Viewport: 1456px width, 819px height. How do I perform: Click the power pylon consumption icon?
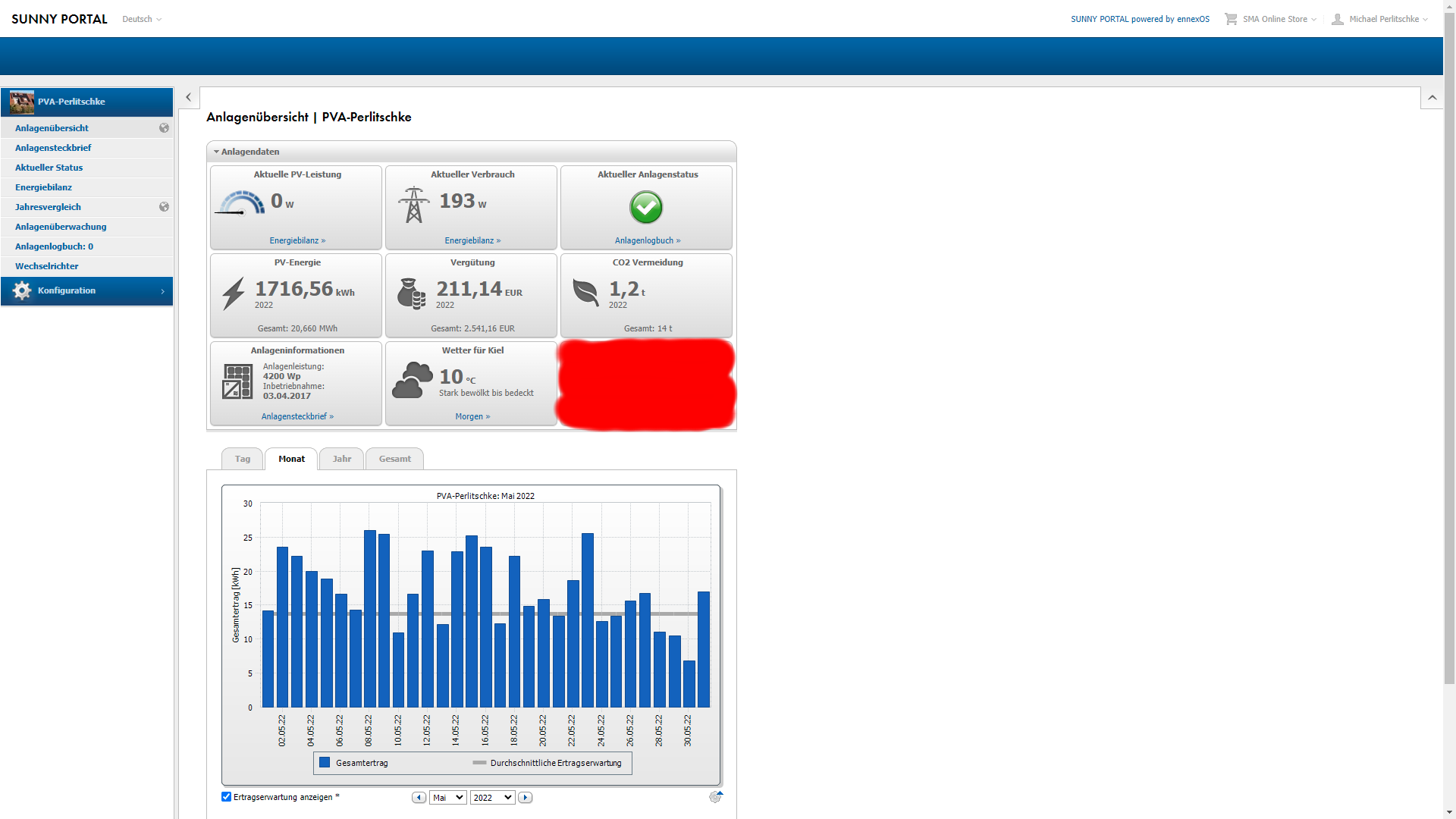coord(413,205)
